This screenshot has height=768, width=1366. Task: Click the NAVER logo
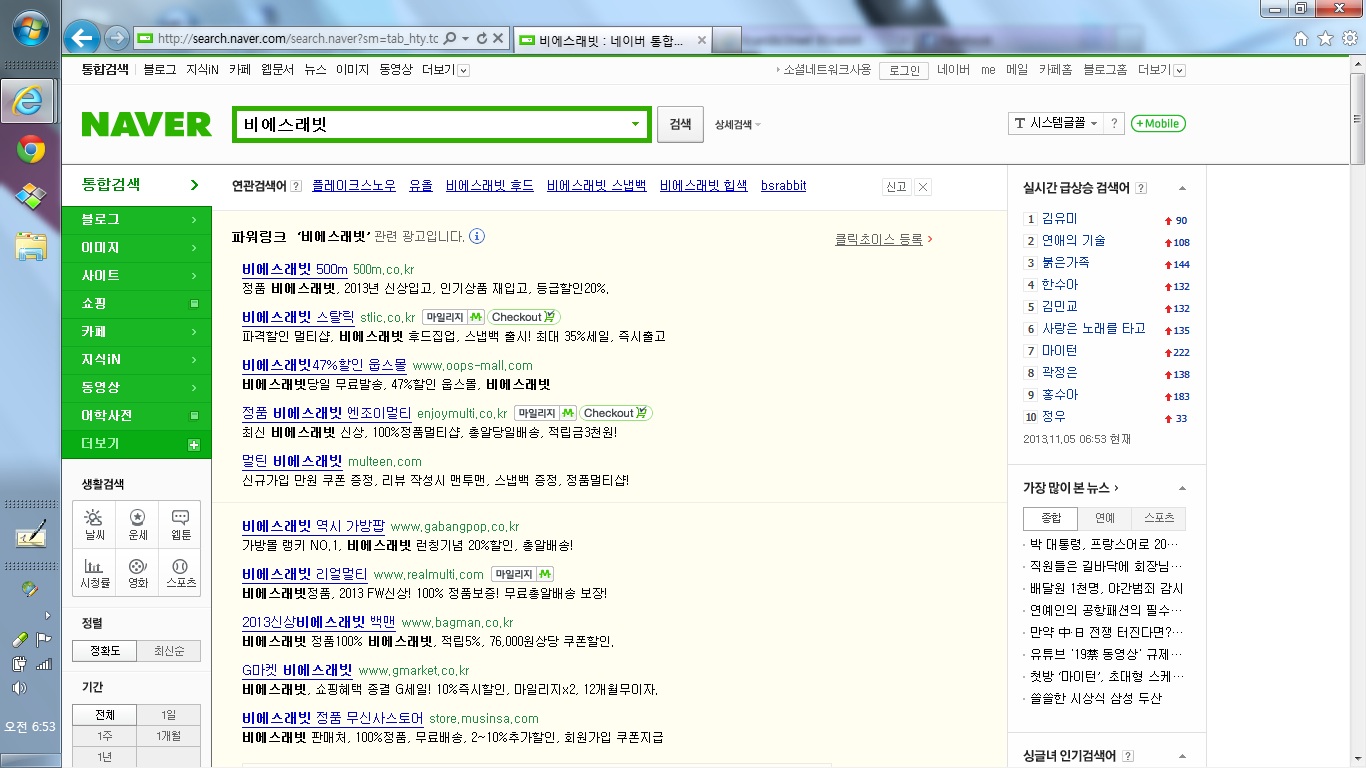[x=146, y=125]
